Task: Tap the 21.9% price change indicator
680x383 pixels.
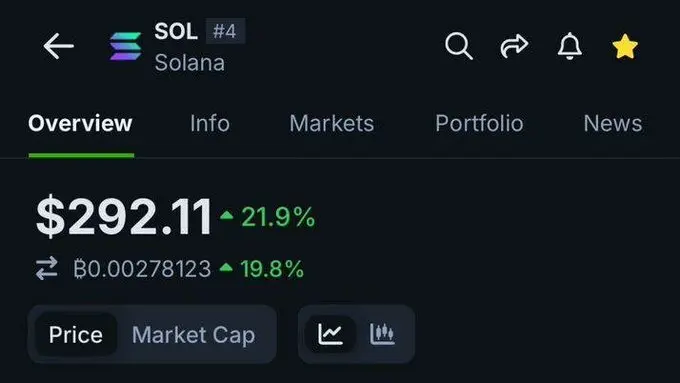Action: 268,216
